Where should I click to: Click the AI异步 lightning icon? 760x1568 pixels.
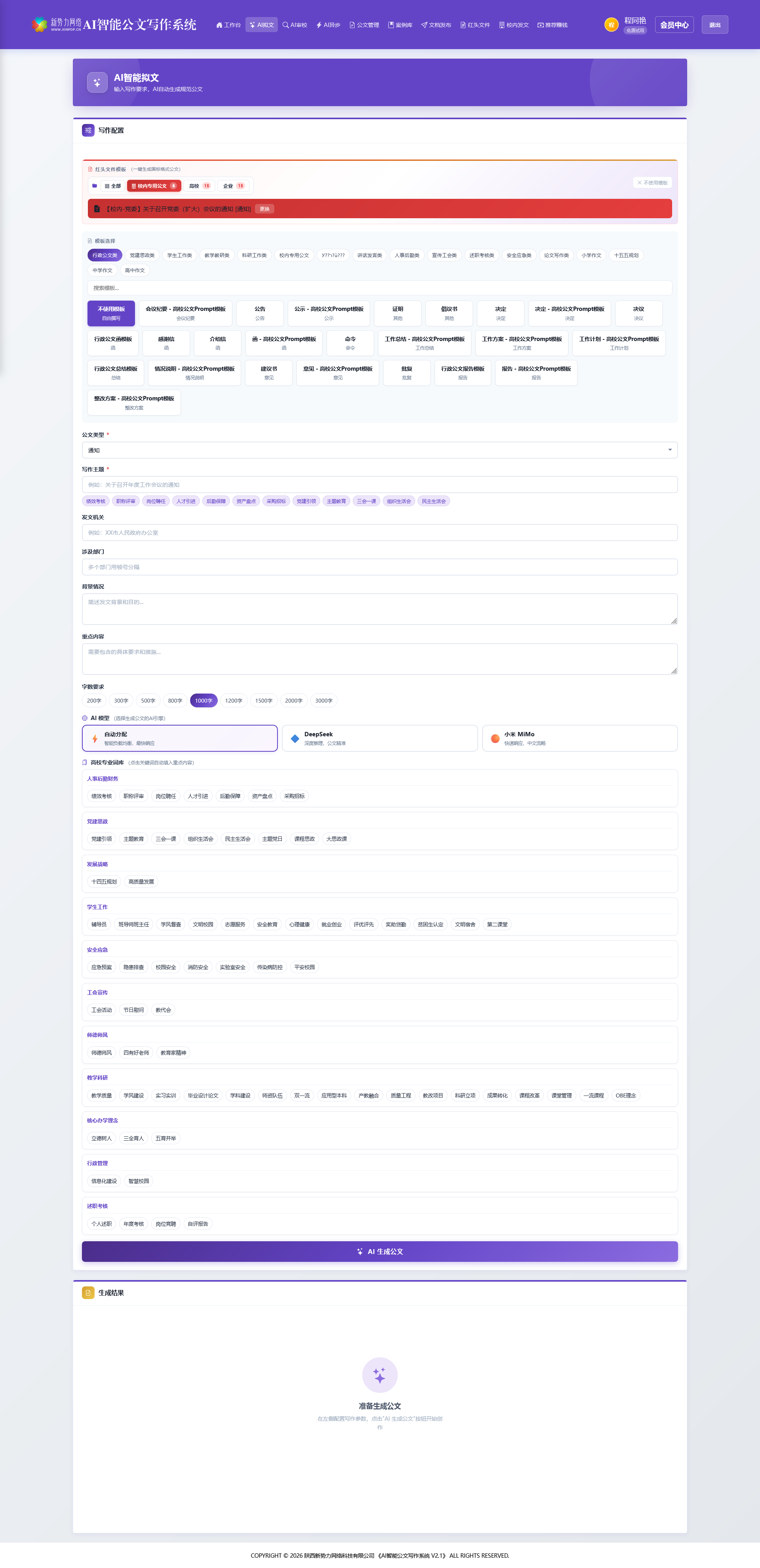[319, 25]
